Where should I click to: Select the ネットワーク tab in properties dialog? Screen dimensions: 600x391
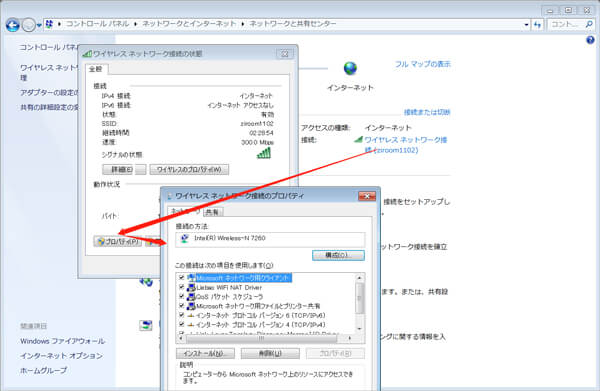pos(185,212)
